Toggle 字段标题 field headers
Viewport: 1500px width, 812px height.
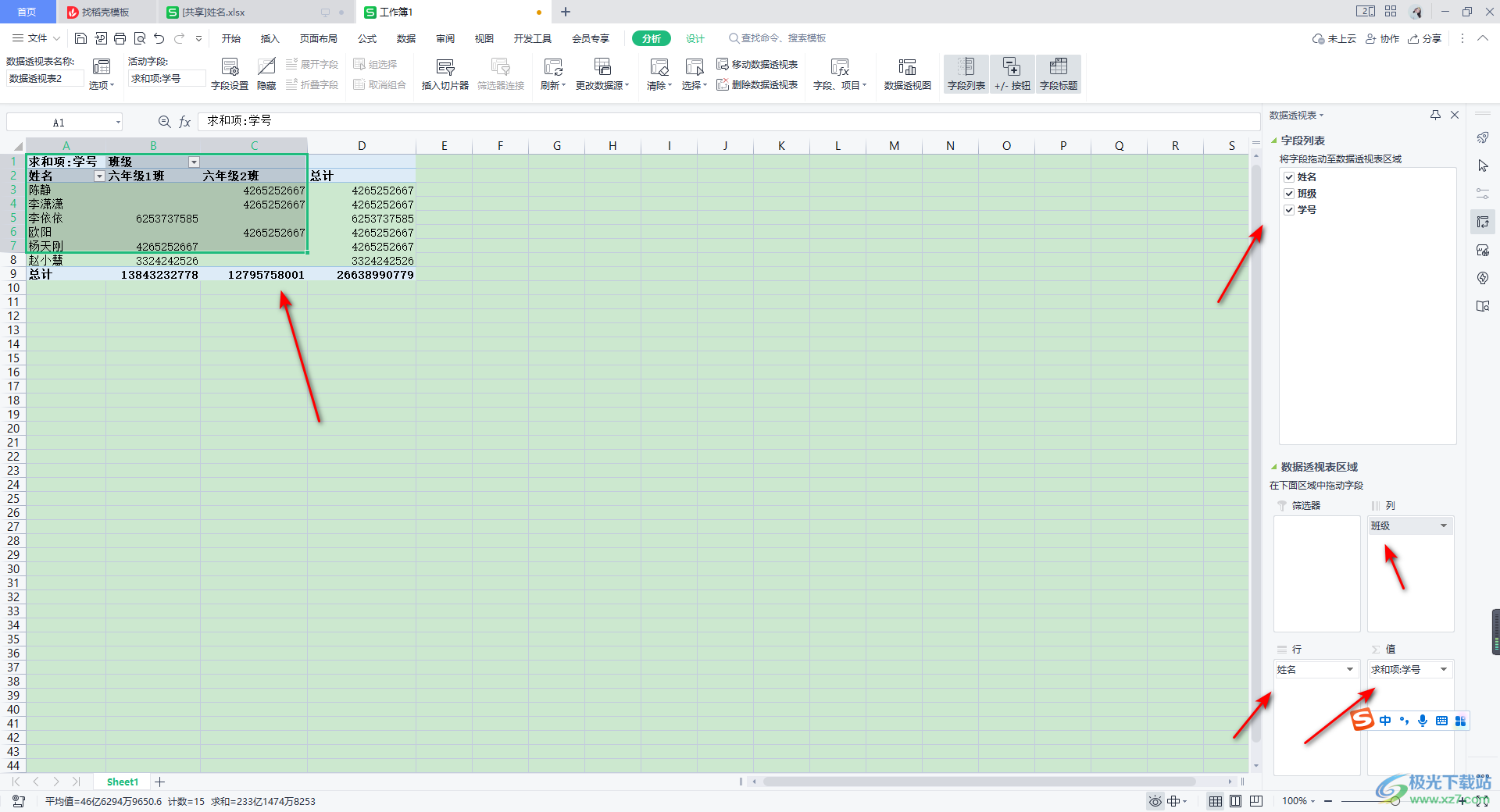(x=1059, y=74)
